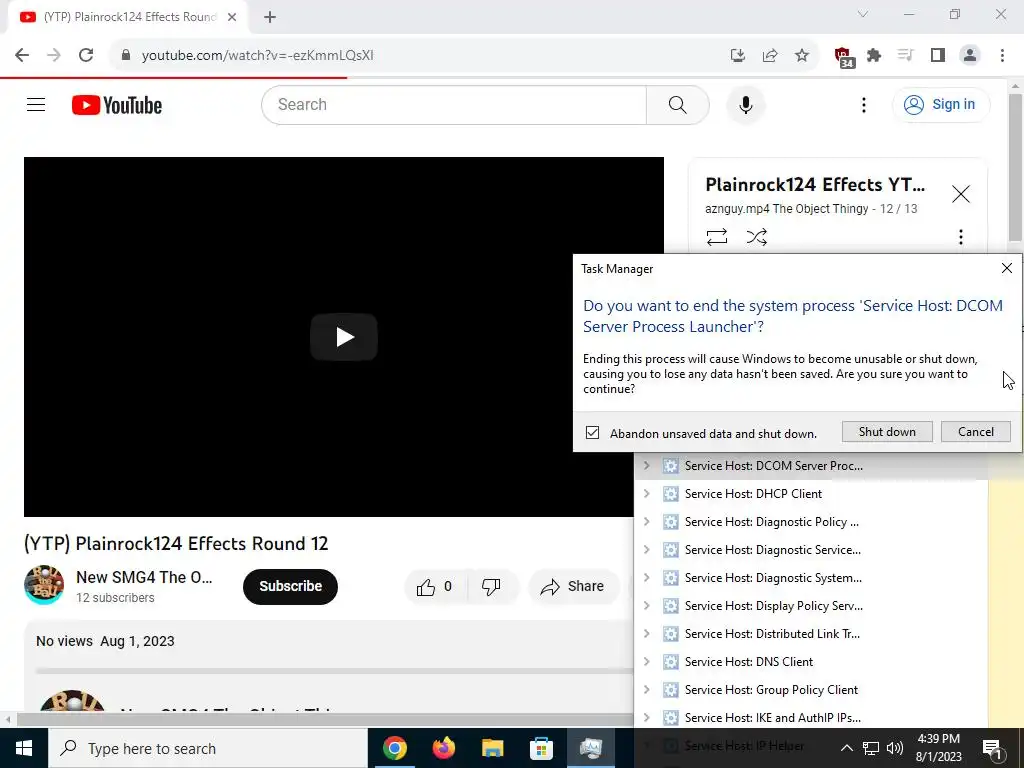Go to YouTube home via logo
1024x768 pixels.
[x=117, y=105]
